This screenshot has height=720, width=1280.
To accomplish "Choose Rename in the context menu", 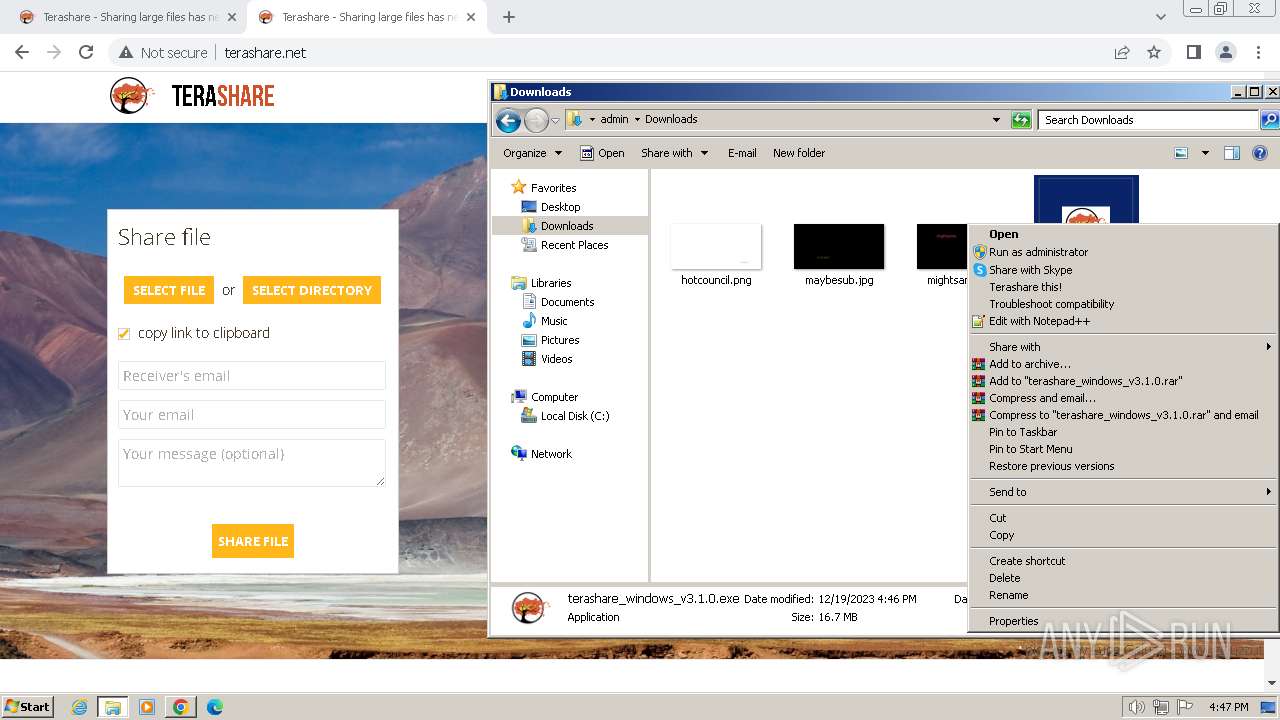I will (x=1008, y=595).
